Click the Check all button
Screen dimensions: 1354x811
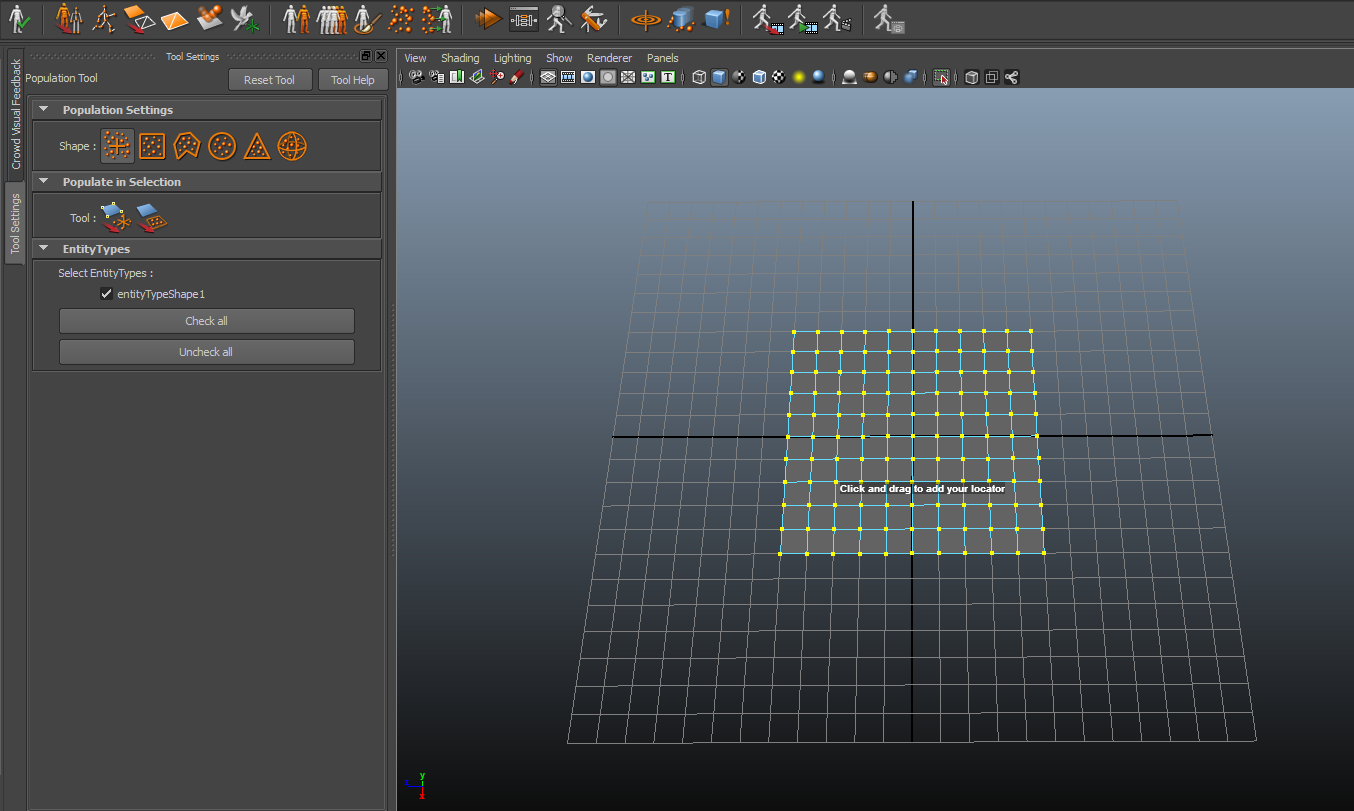pos(206,321)
